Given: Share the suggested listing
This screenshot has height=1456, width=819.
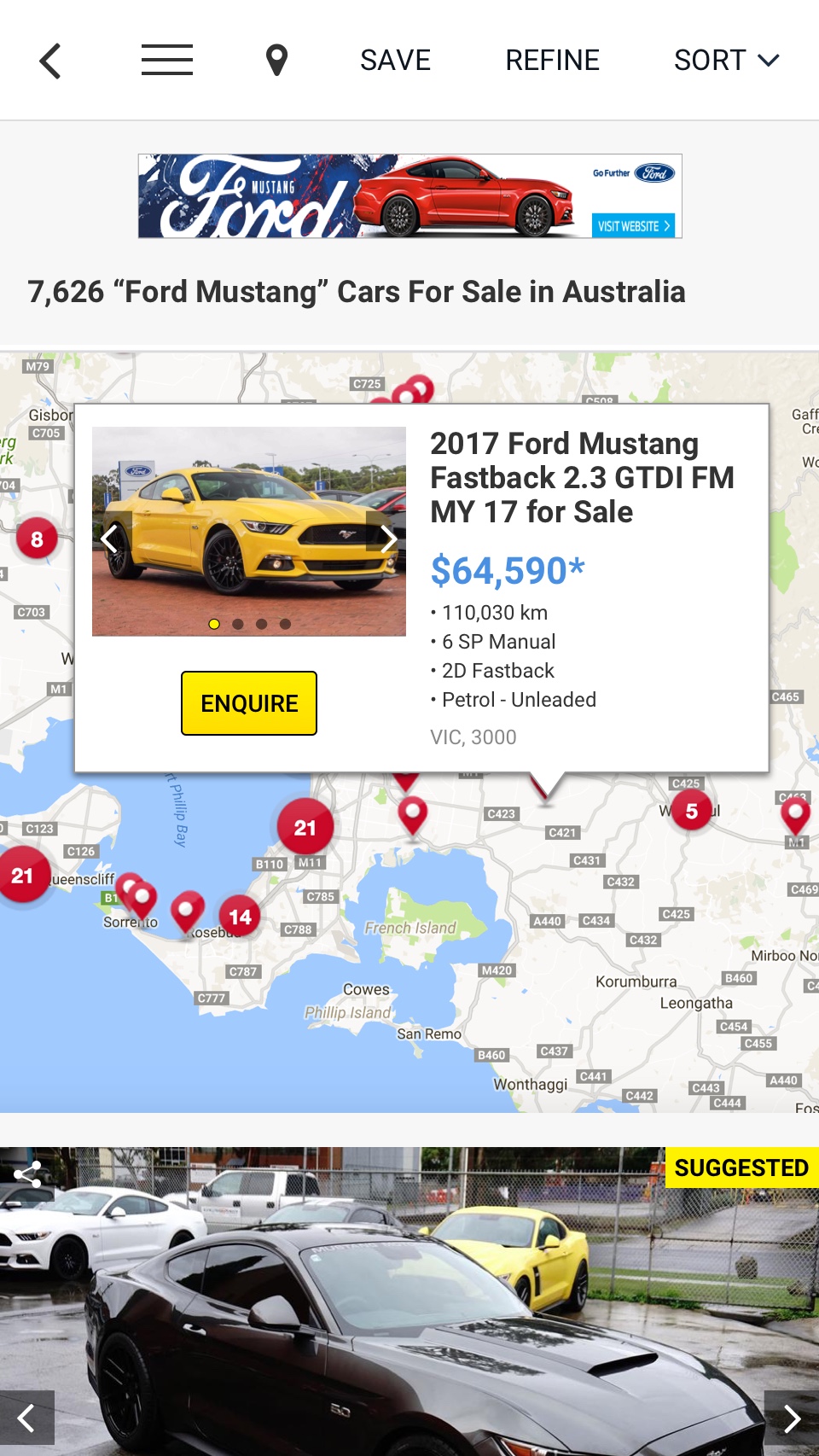Looking at the screenshot, I should pyautogui.click(x=27, y=1174).
